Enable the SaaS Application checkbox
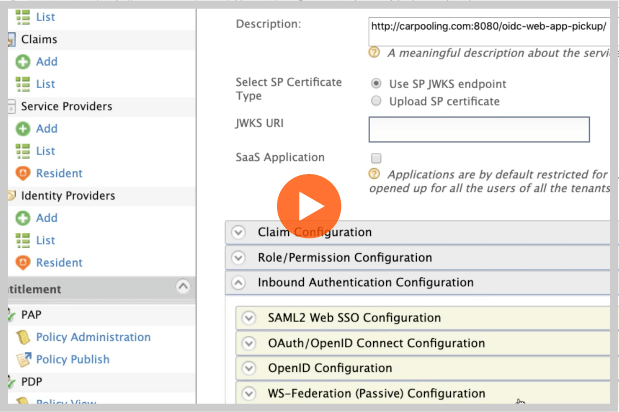This screenshot has width=619, height=412. coord(376,158)
